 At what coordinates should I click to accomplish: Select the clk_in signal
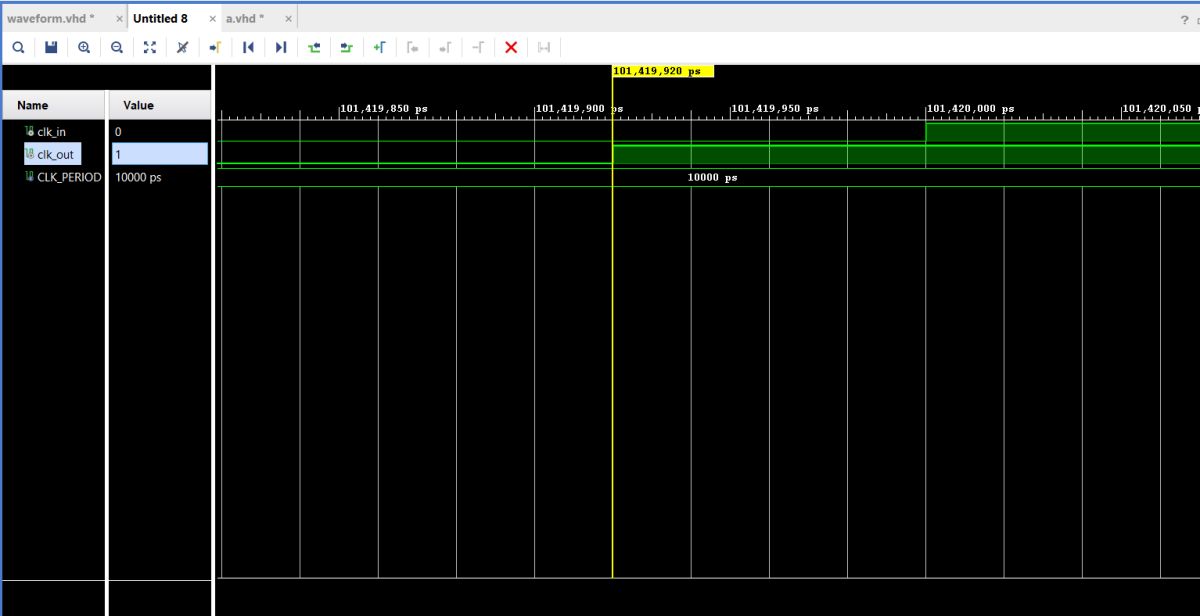pos(53,131)
